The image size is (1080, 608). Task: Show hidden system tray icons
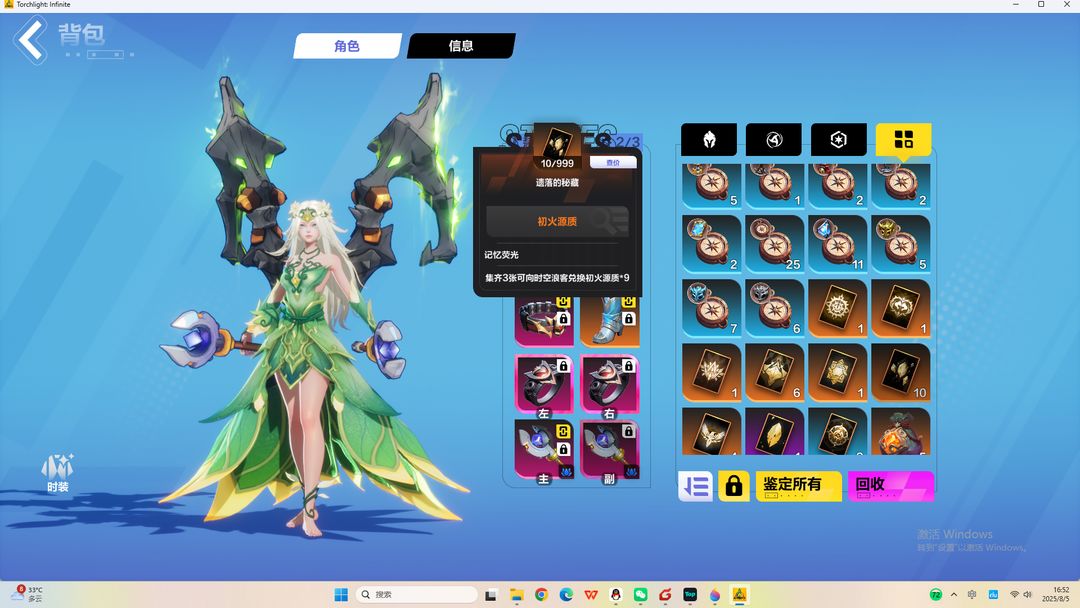tap(954, 594)
